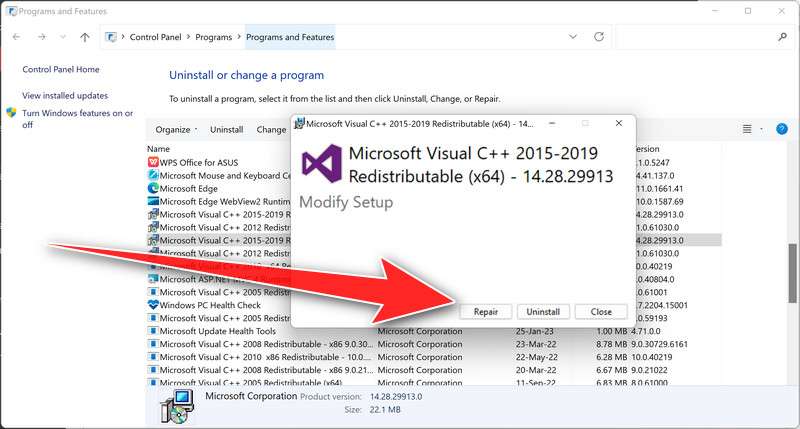Viewport: 800px width, 429px height.
Task: Open the view options list icon
Action: point(747,129)
